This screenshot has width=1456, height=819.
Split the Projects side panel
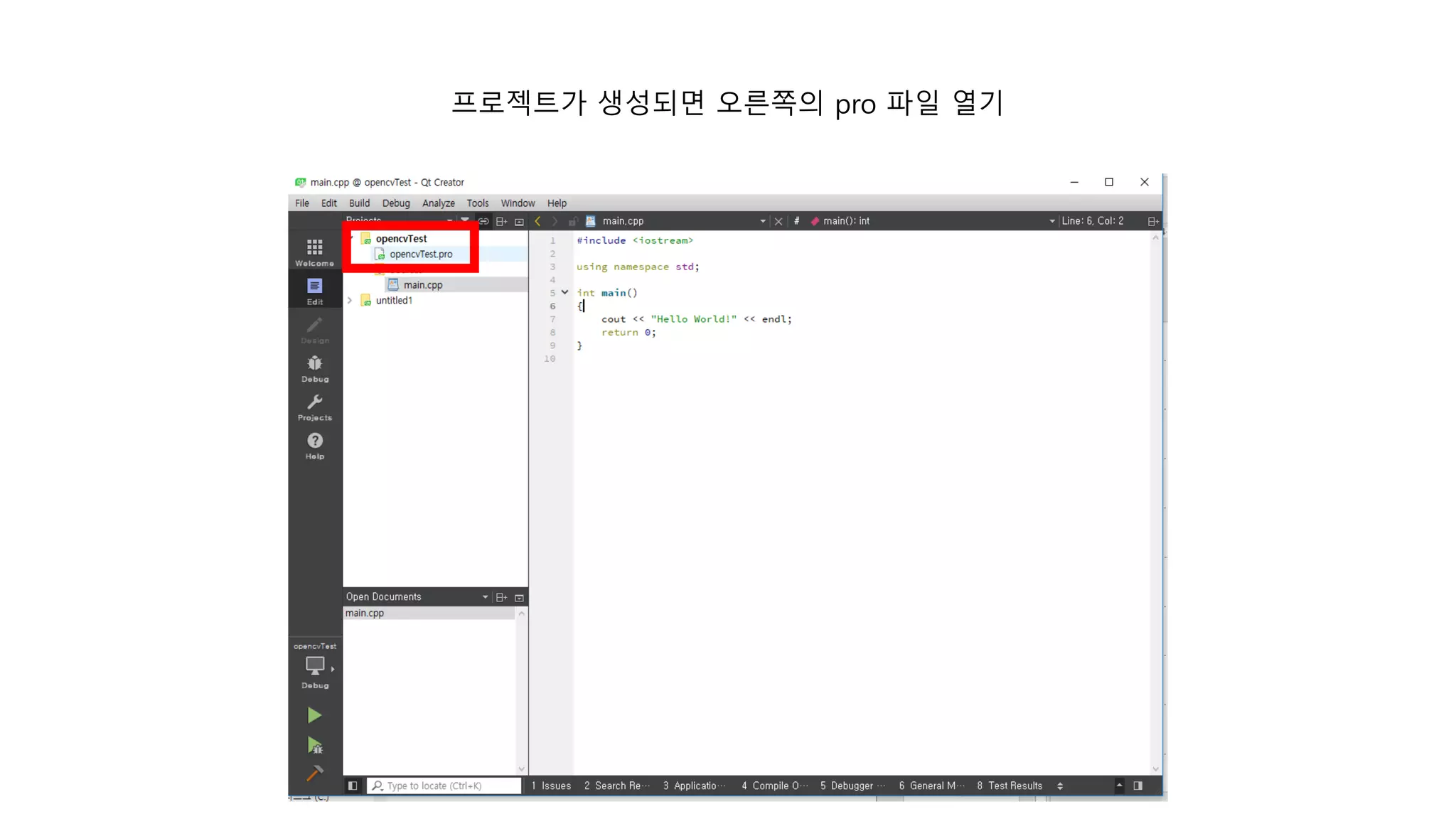501,221
